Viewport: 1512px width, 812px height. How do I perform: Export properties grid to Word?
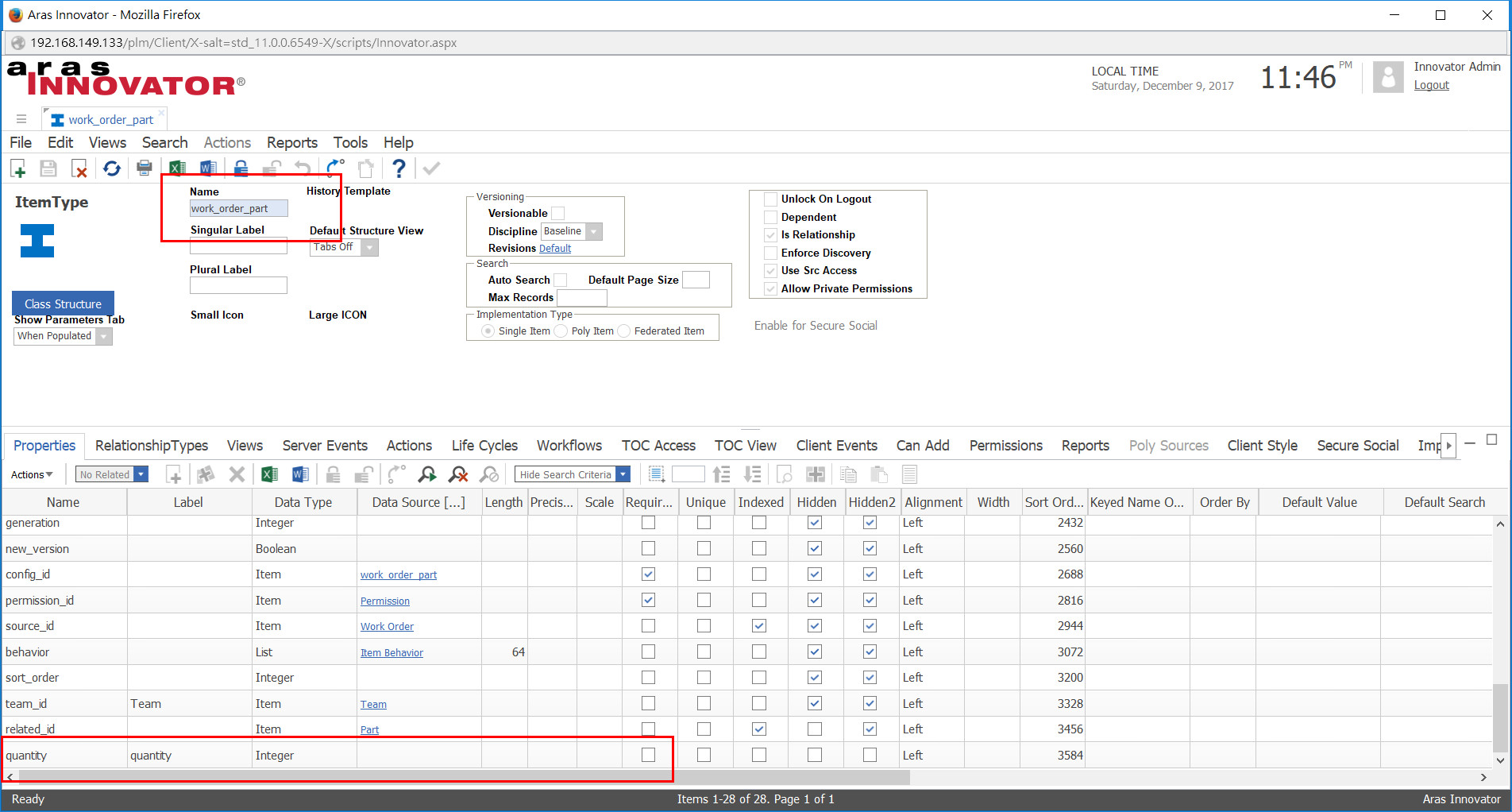coord(300,474)
